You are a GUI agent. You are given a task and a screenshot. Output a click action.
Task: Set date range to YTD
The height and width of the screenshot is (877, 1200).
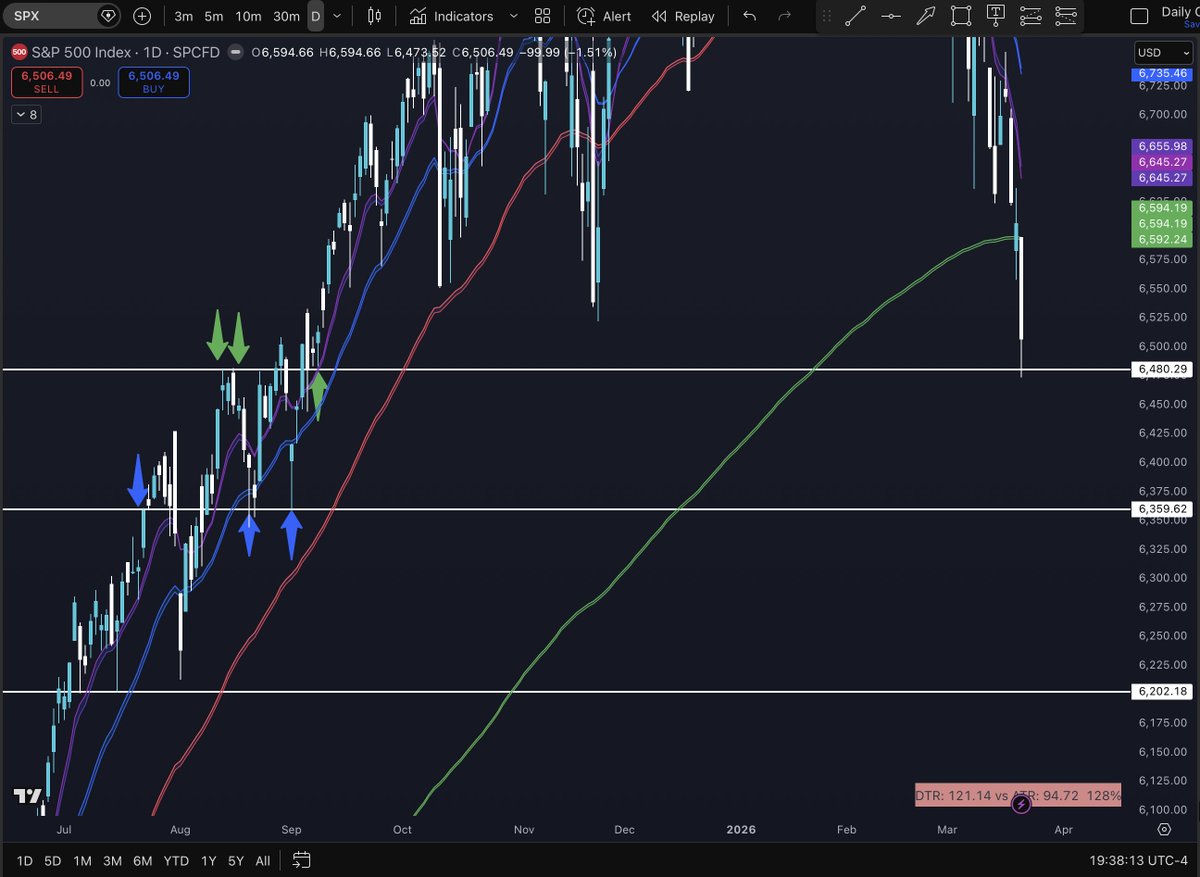pyautogui.click(x=176, y=860)
